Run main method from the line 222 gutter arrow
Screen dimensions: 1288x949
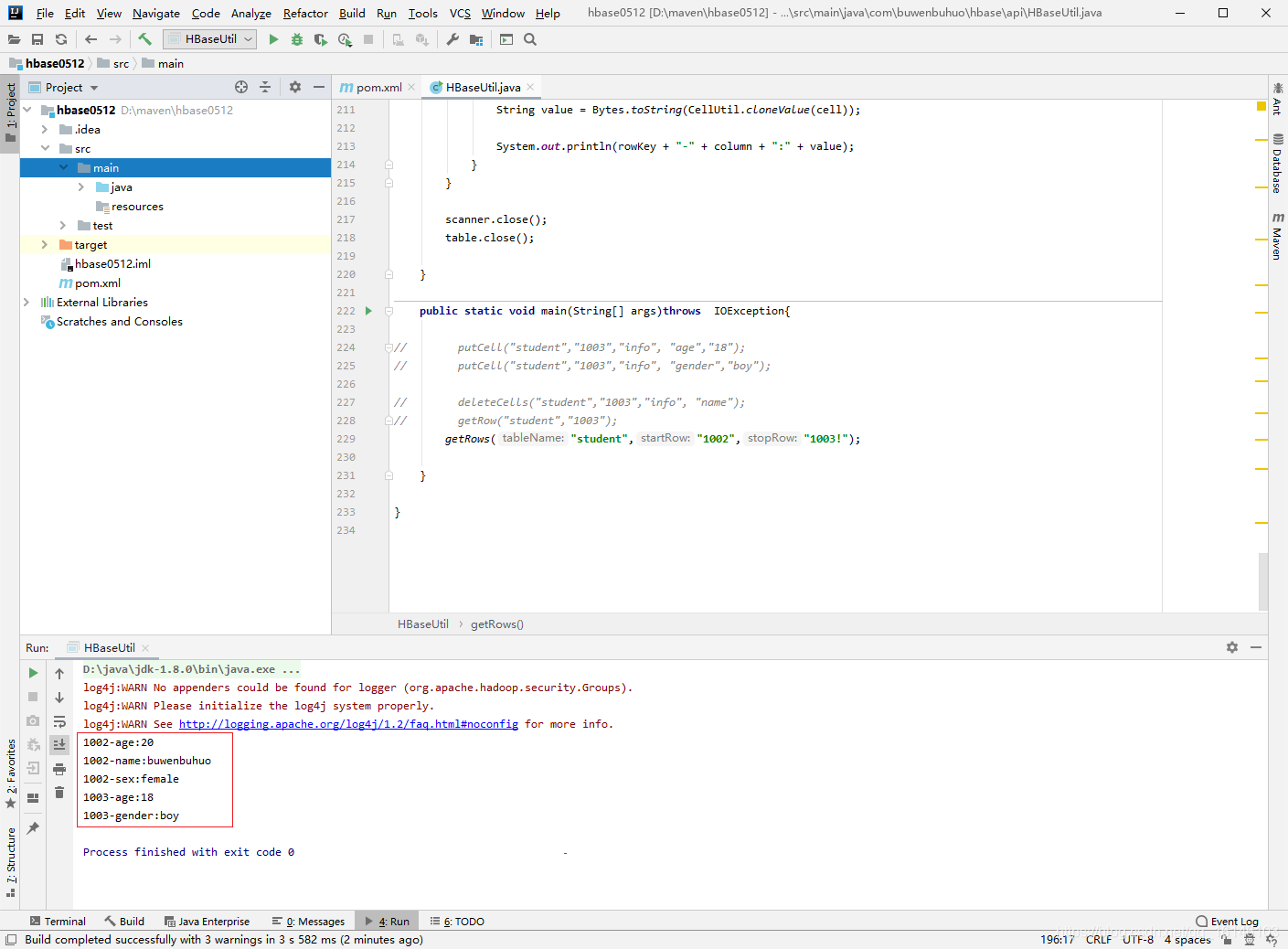coord(368,311)
